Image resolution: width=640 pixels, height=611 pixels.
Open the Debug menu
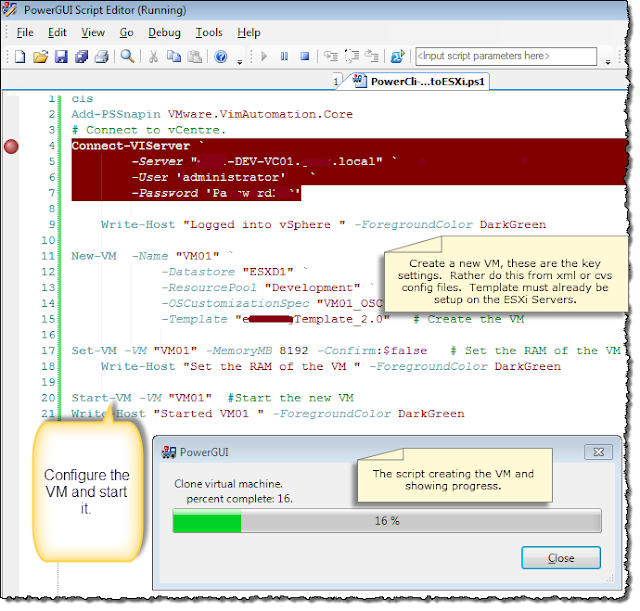click(x=164, y=32)
